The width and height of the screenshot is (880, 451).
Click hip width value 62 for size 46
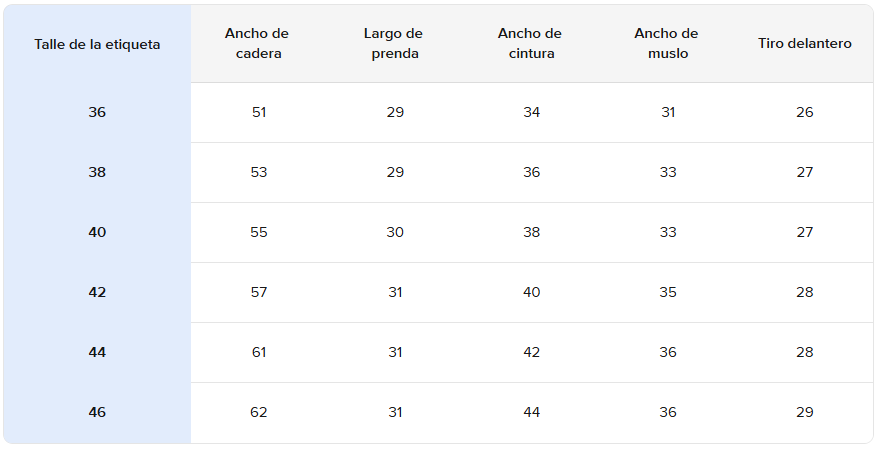click(259, 412)
